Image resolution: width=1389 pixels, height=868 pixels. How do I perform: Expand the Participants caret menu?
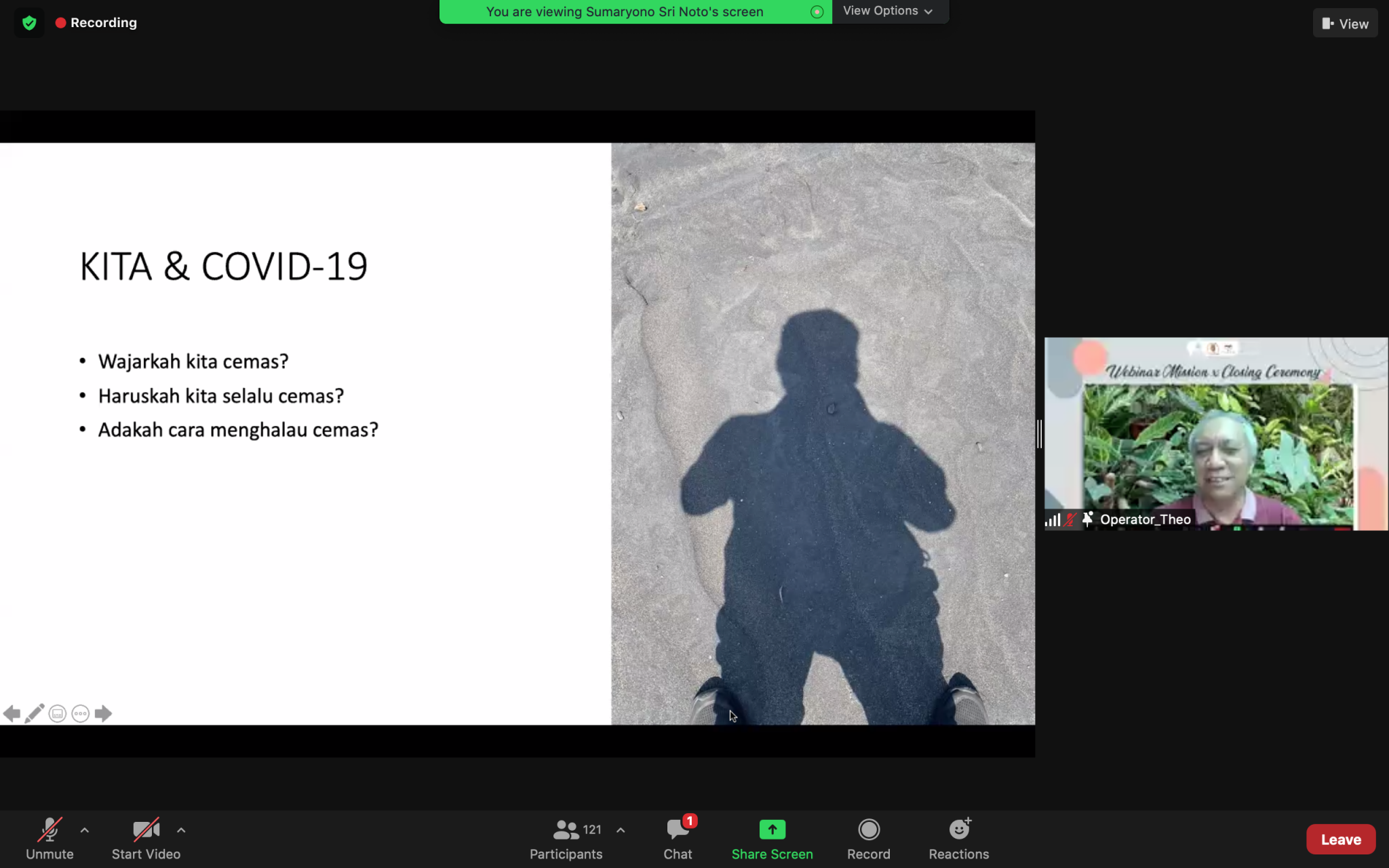[x=621, y=830]
